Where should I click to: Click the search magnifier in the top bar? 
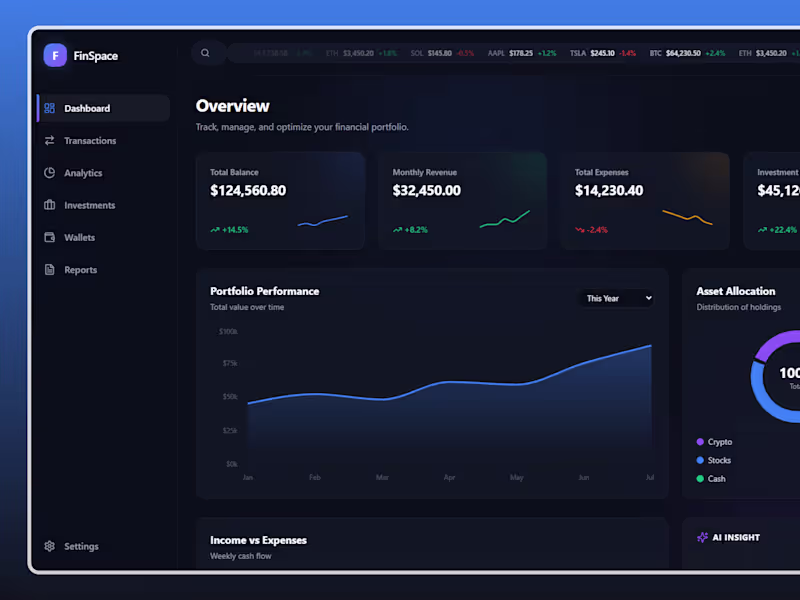click(x=206, y=53)
